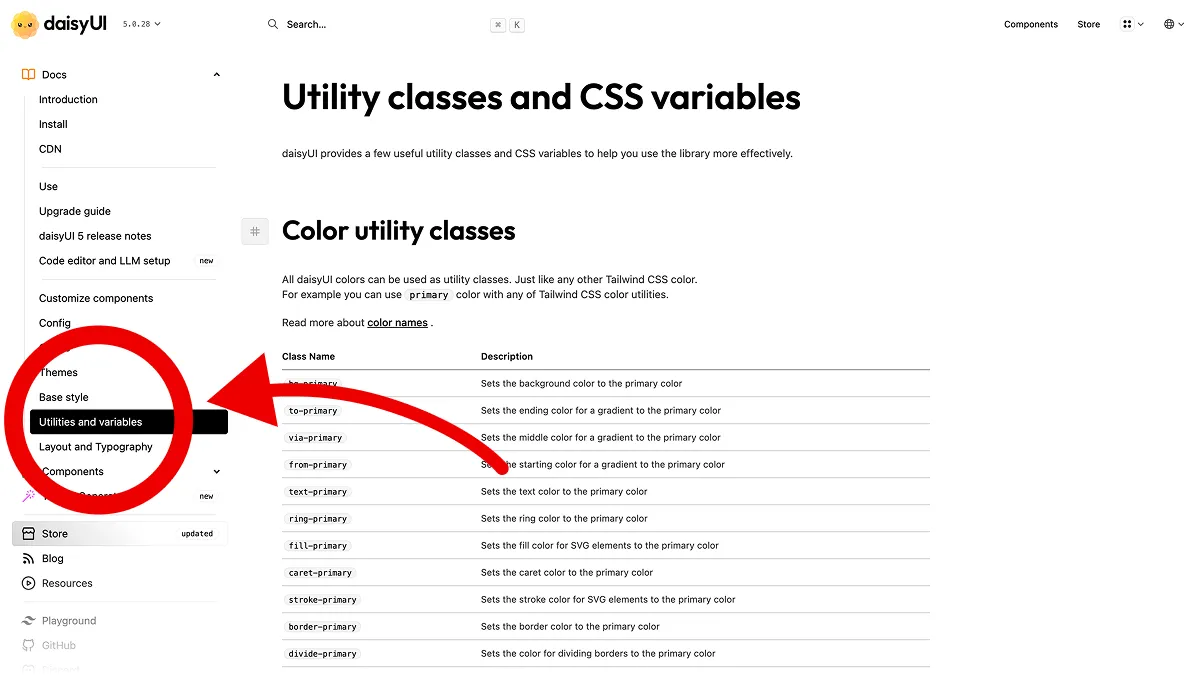Expand the Components section chevron
This screenshot has height=675, width=1200.
pos(217,472)
